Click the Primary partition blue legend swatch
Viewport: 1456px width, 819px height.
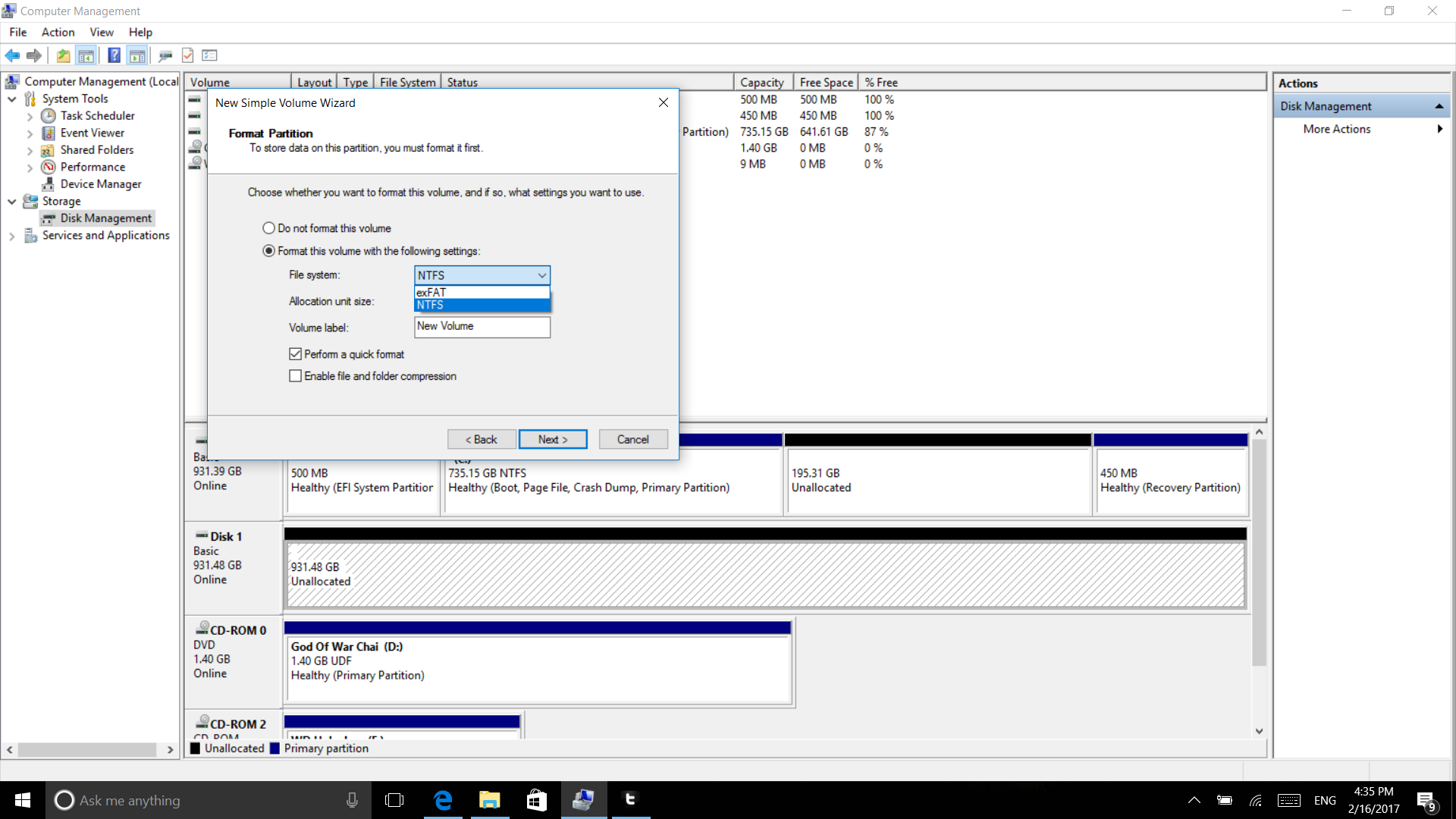point(275,748)
